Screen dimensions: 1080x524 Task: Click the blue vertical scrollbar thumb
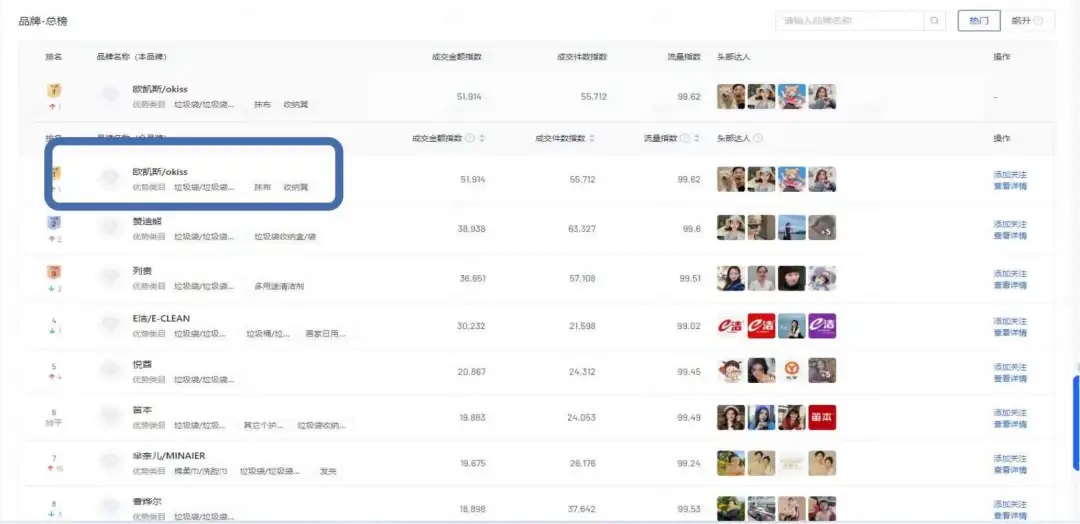point(1077,423)
